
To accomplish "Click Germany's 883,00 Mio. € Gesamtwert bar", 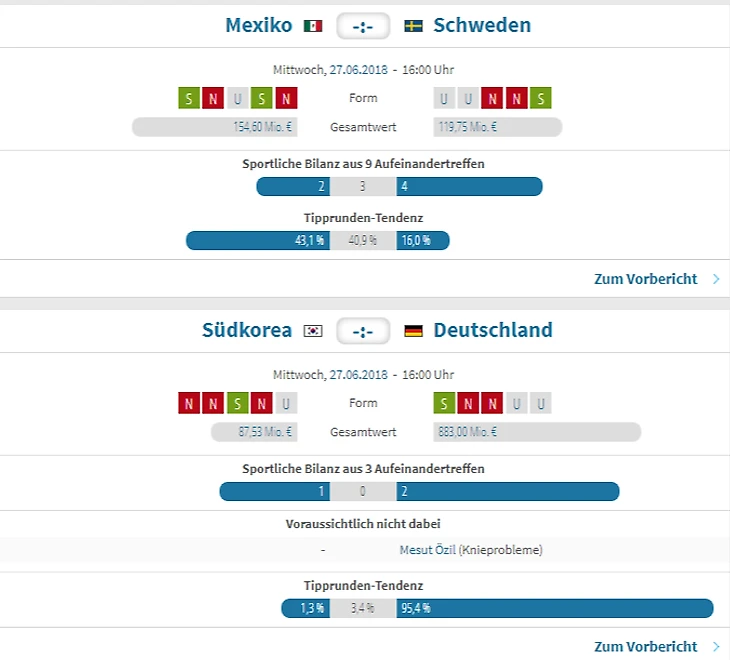I will click(537, 432).
